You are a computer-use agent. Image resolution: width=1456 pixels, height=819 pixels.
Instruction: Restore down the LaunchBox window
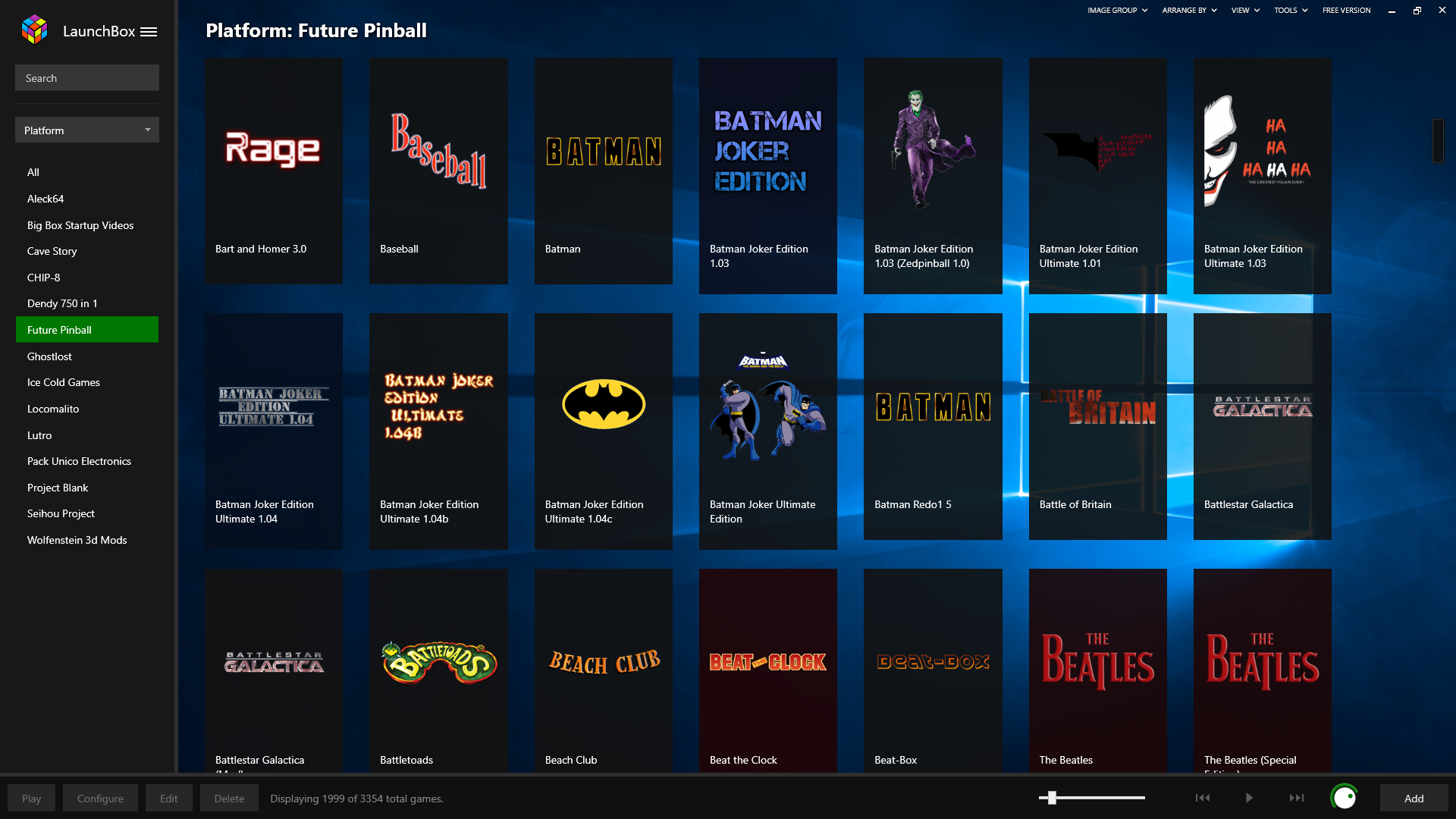point(1417,11)
